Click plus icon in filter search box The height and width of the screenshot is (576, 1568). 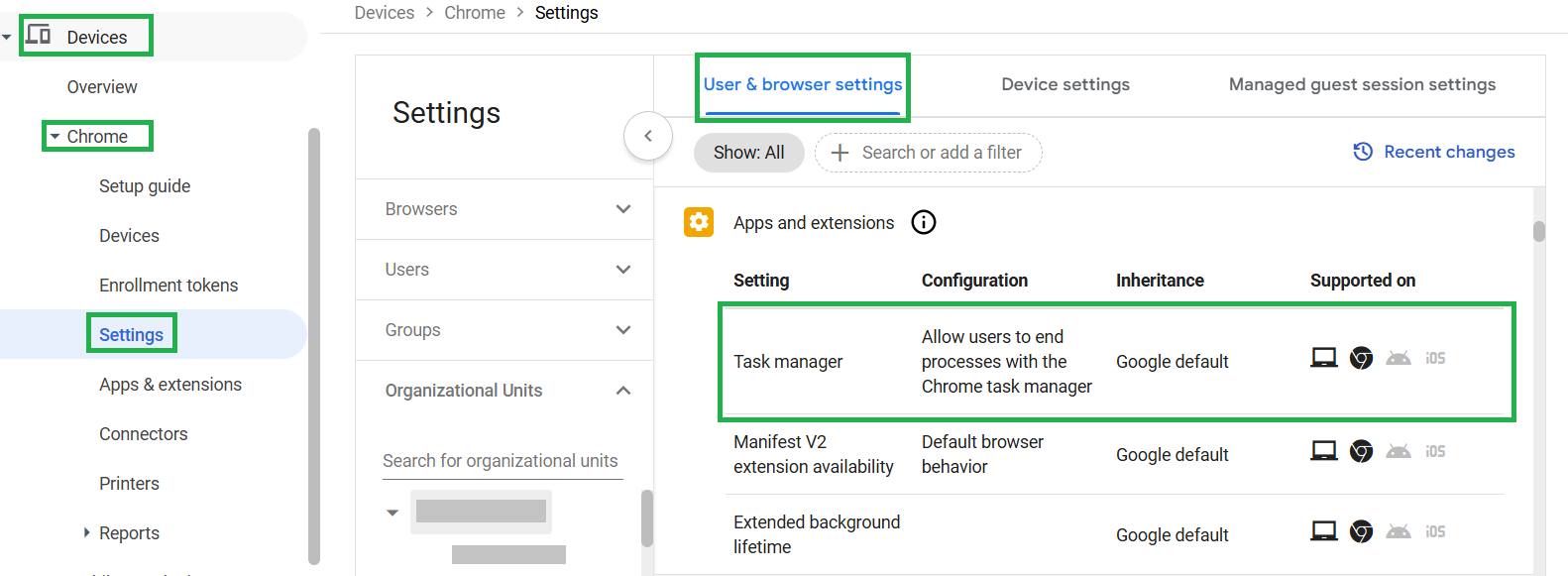(x=840, y=153)
